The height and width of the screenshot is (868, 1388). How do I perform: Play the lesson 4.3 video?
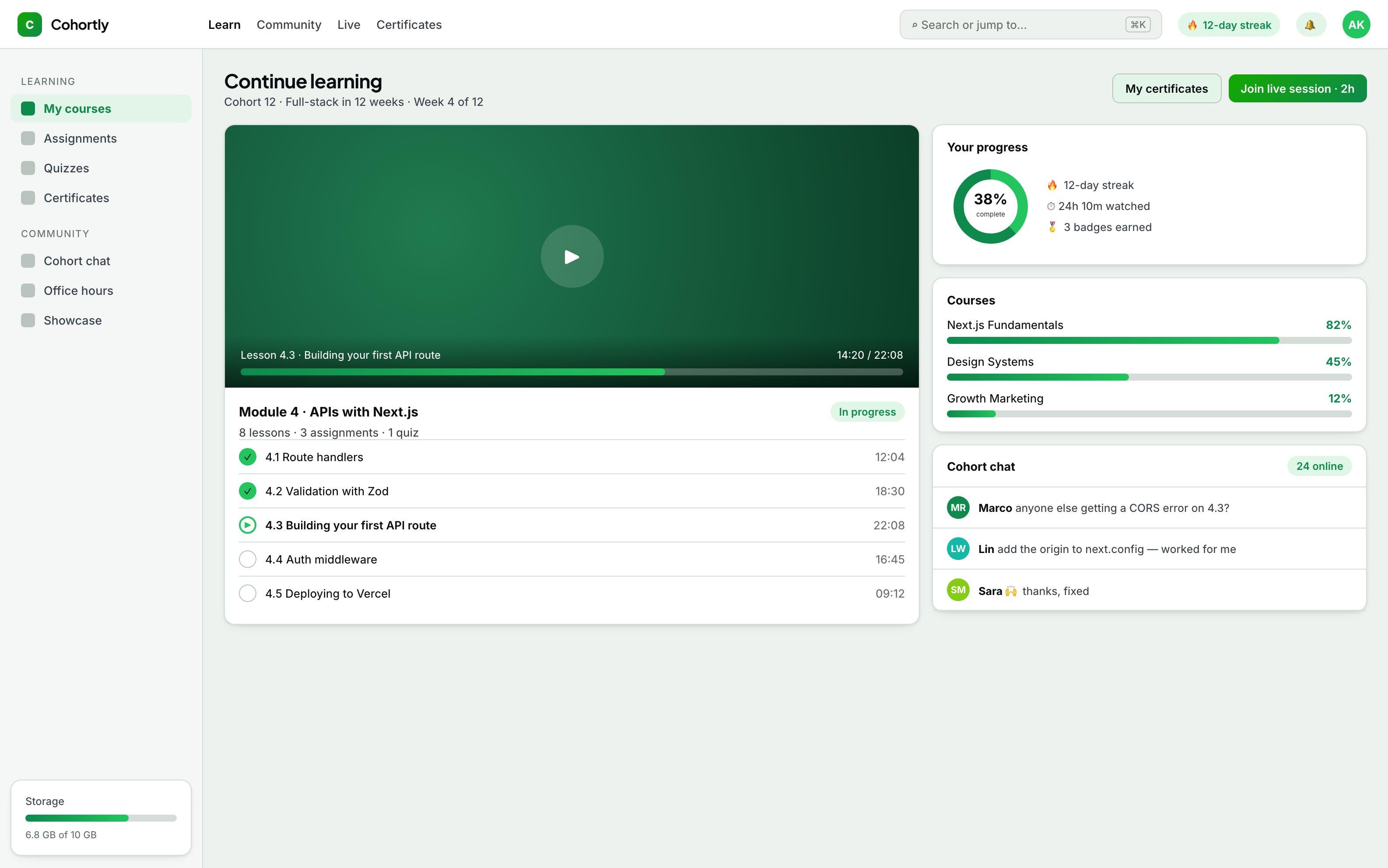pyautogui.click(x=572, y=256)
